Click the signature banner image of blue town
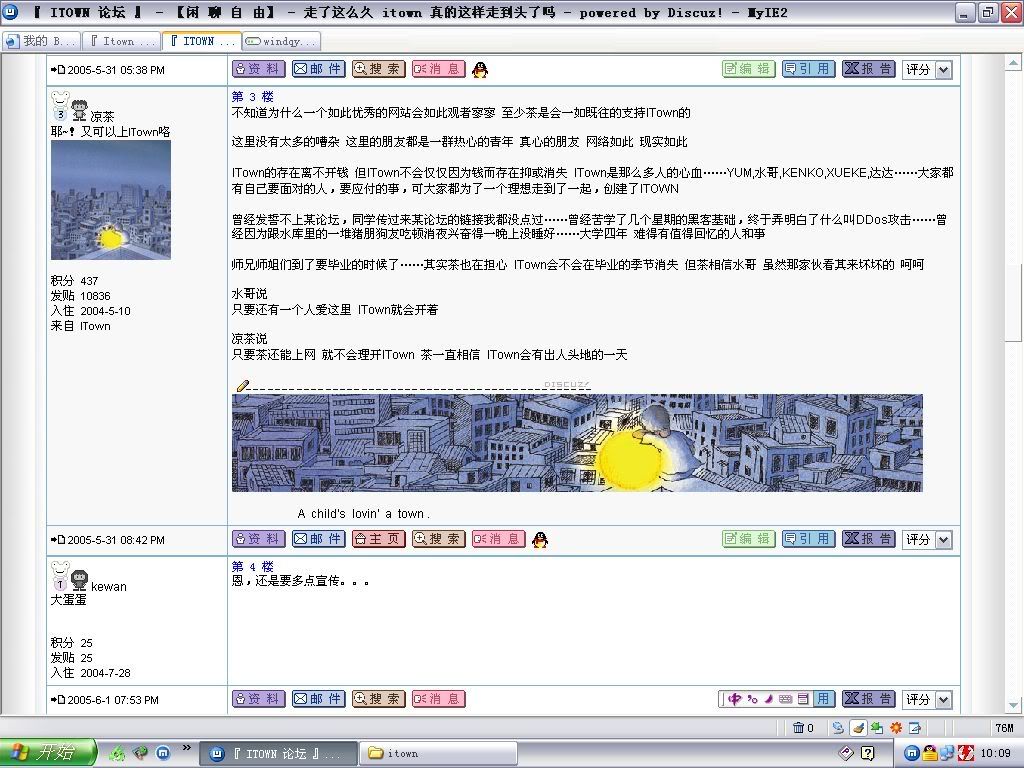 pos(577,443)
